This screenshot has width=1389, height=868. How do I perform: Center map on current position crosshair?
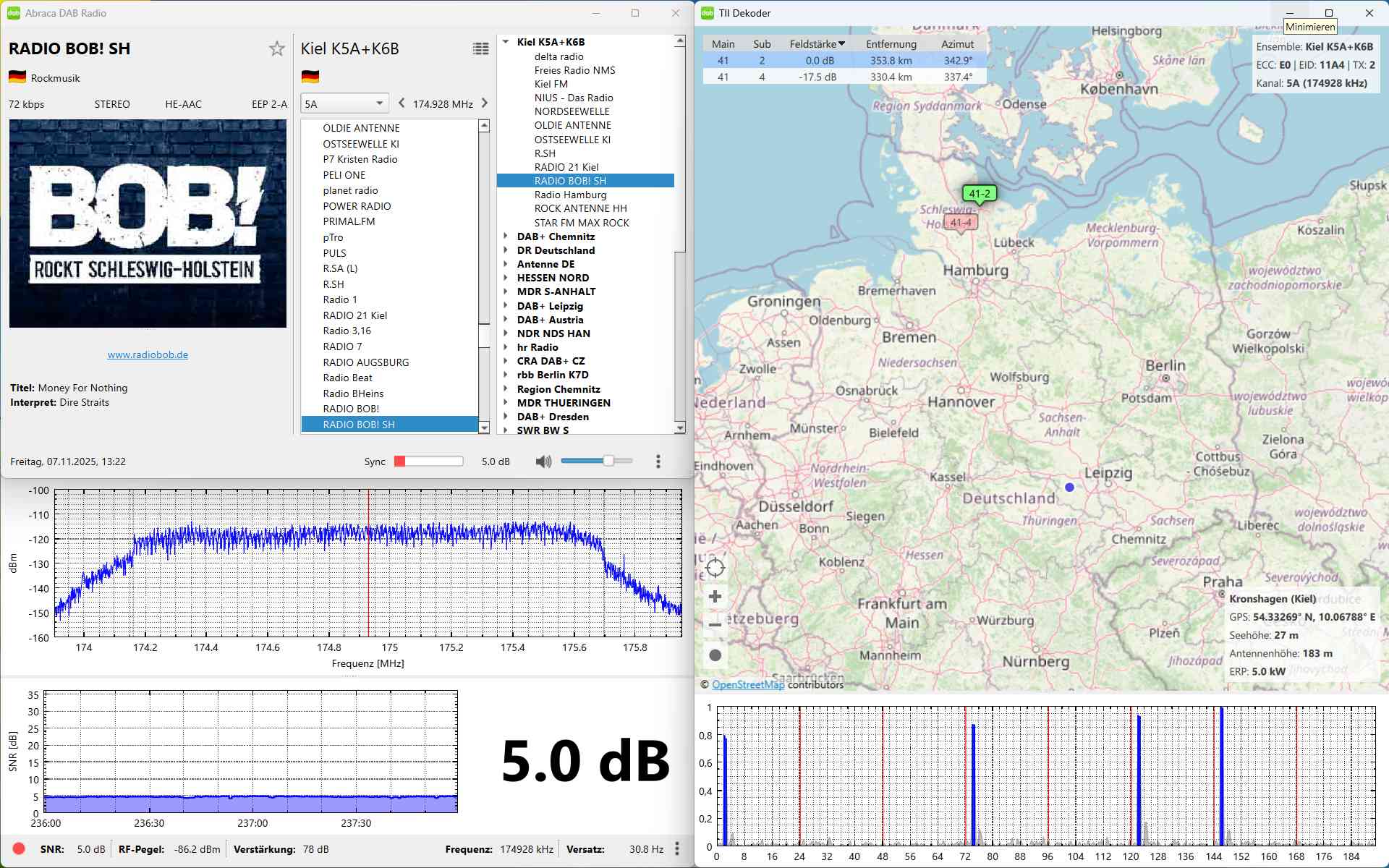(x=715, y=568)
